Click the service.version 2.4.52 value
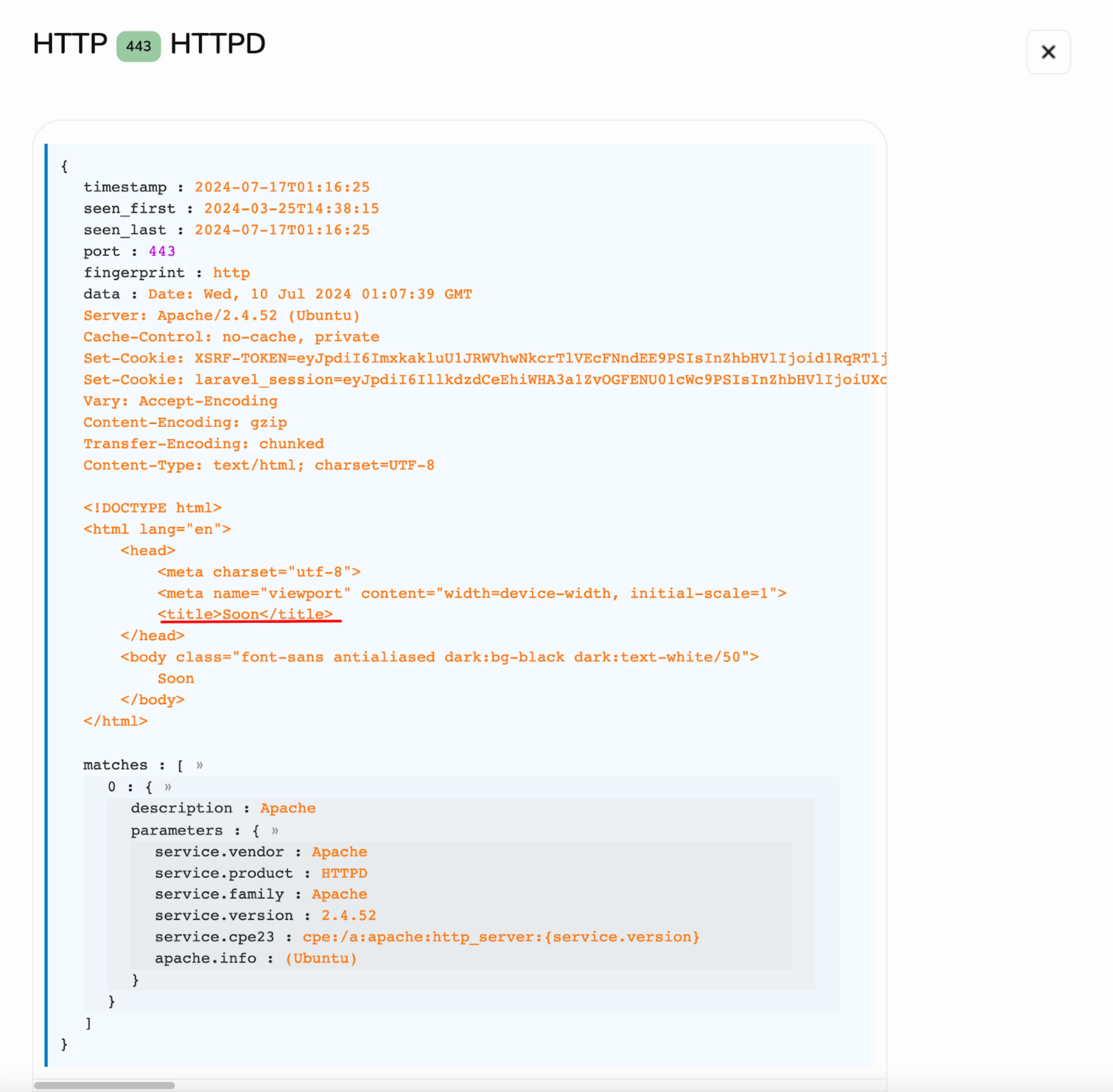Viewport: 1113px width, 1092px height. pos(348,916)
